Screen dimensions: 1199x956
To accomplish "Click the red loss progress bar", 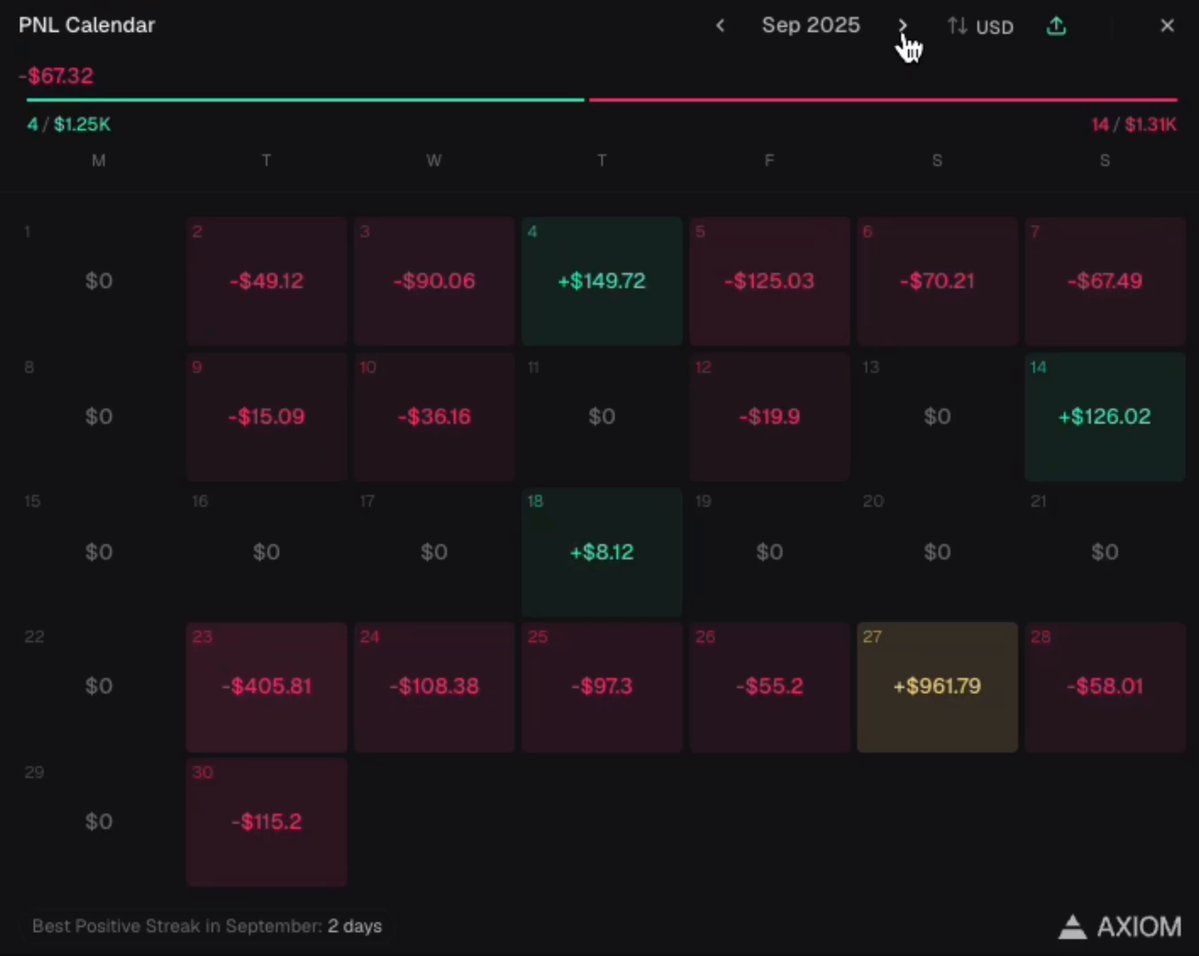I will (883, 99).
